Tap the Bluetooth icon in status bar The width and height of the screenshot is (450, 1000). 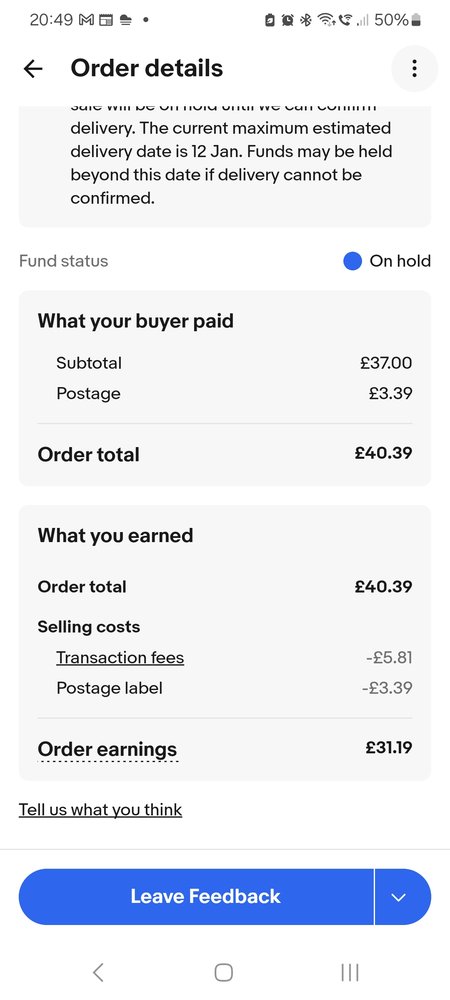point(306,20)
